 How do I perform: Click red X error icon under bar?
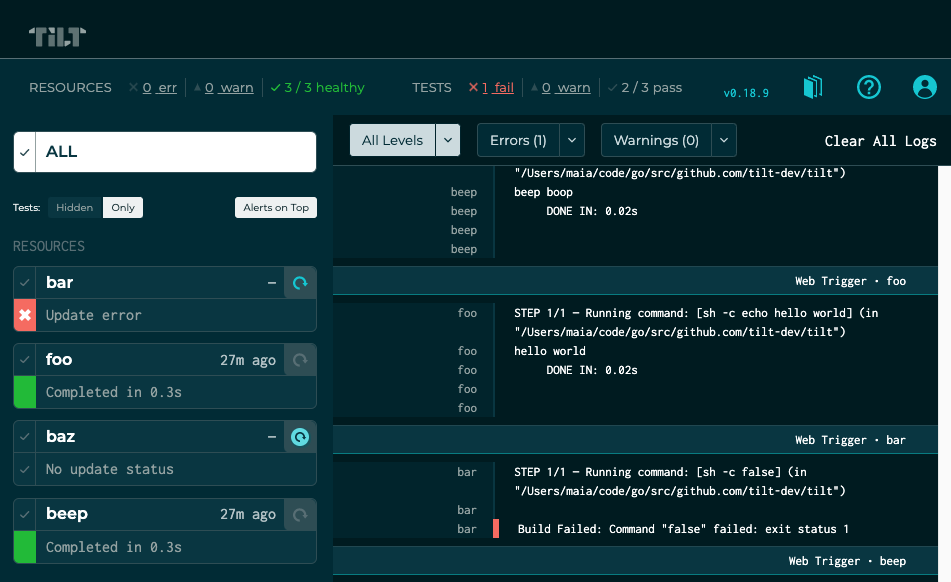tap(25, 315)
